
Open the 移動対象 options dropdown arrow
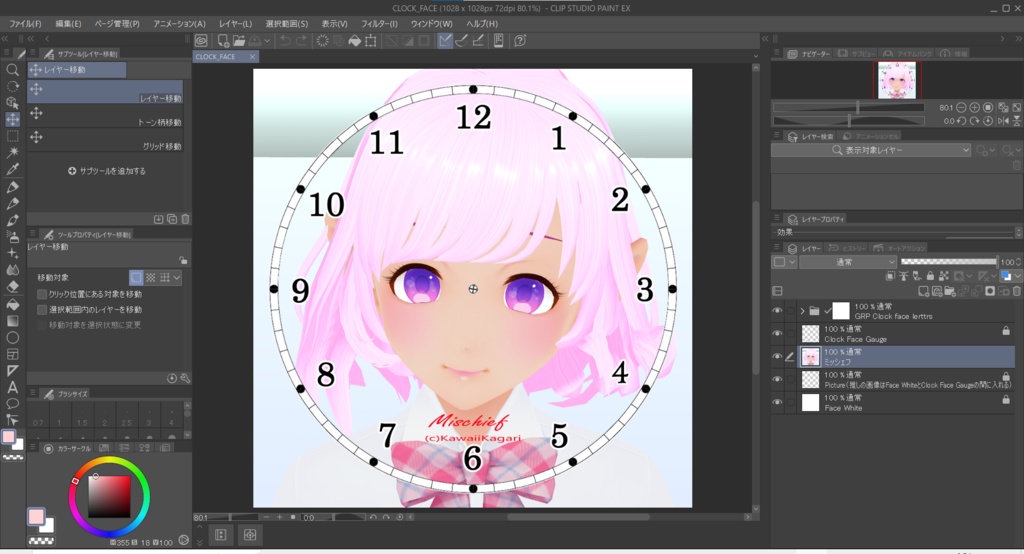pyautogui.click(x=177, y=278)
